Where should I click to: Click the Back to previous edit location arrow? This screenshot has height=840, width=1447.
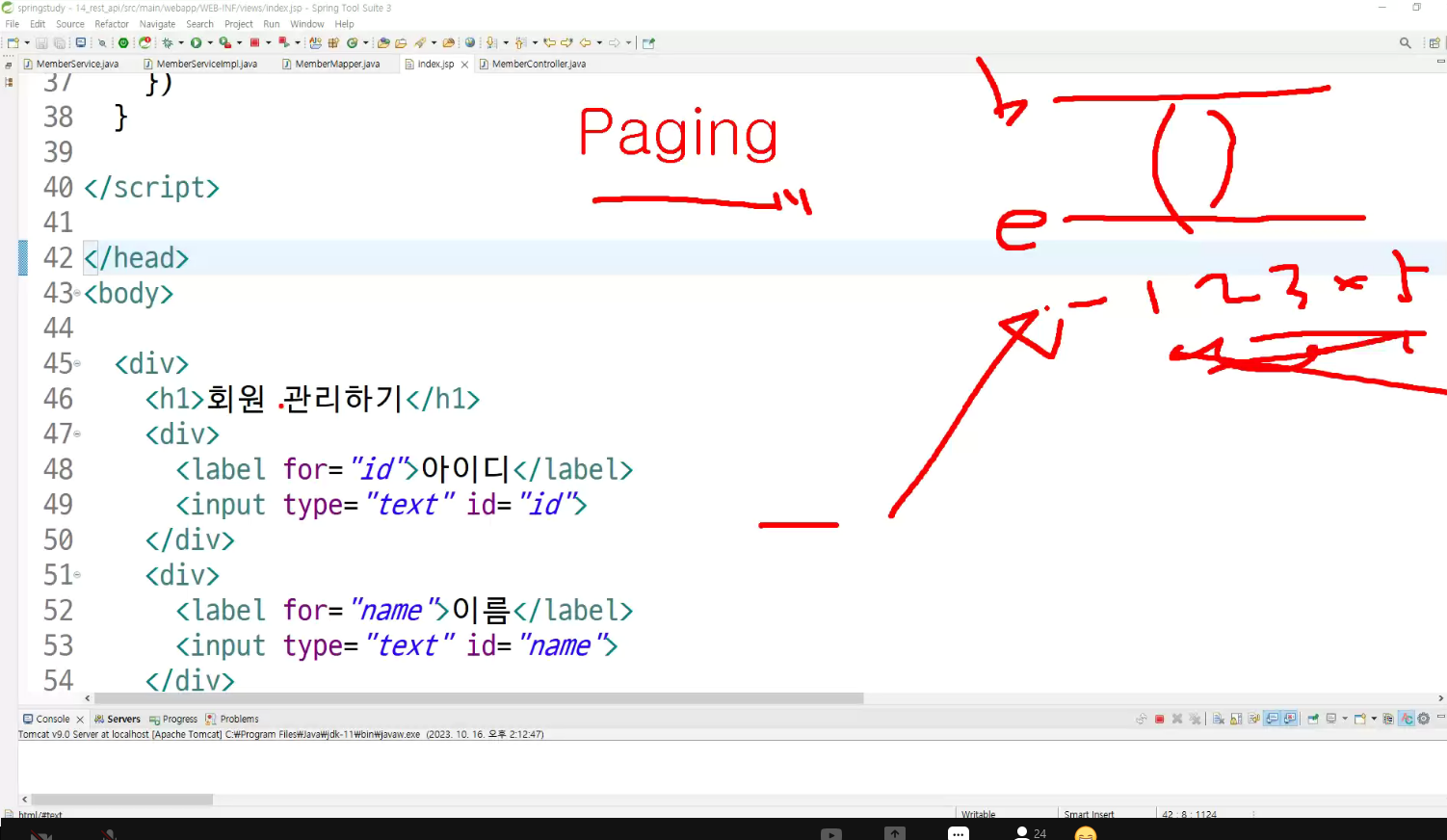[549, 42]
